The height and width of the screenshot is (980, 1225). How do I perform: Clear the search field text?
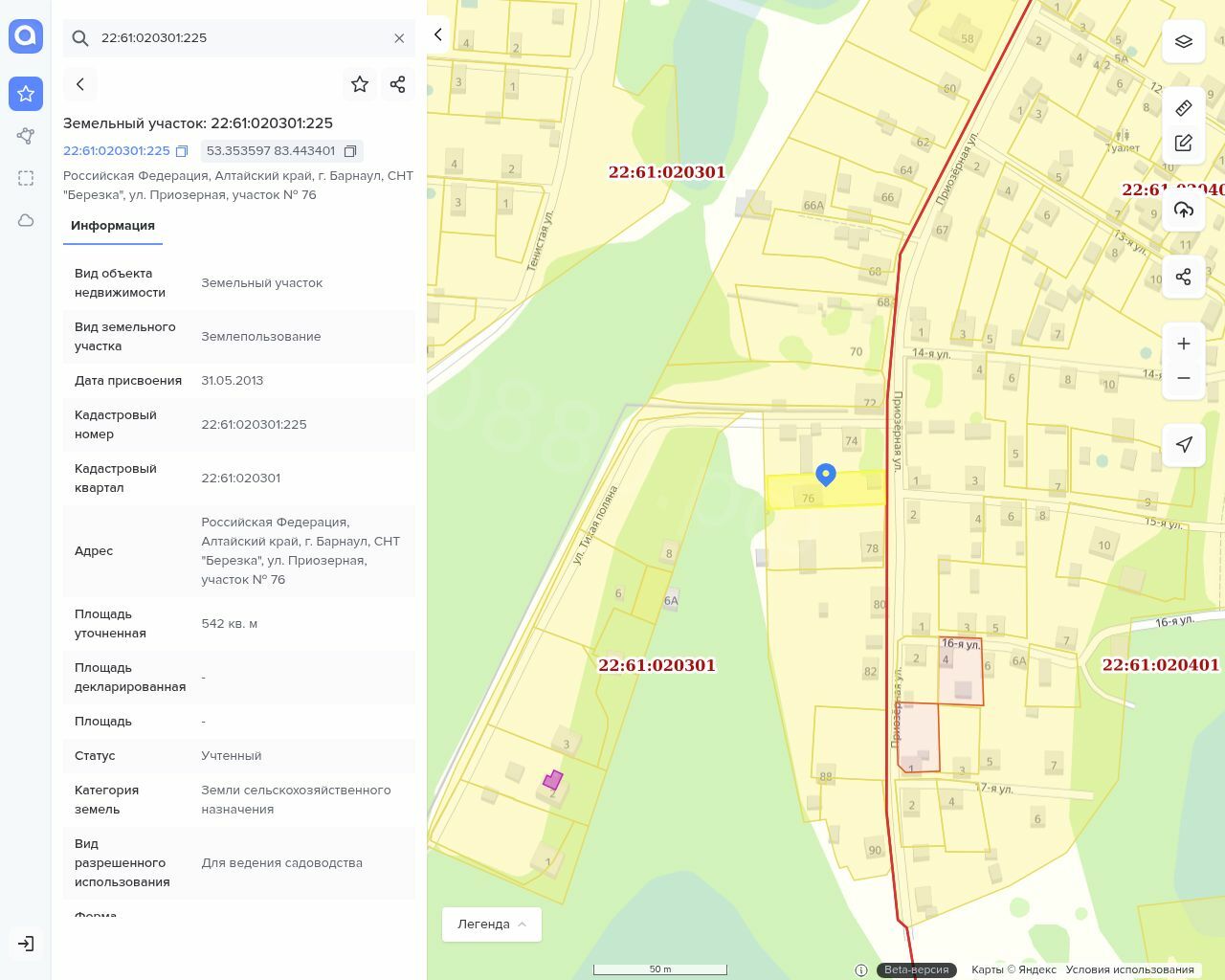tap(399, 38)
